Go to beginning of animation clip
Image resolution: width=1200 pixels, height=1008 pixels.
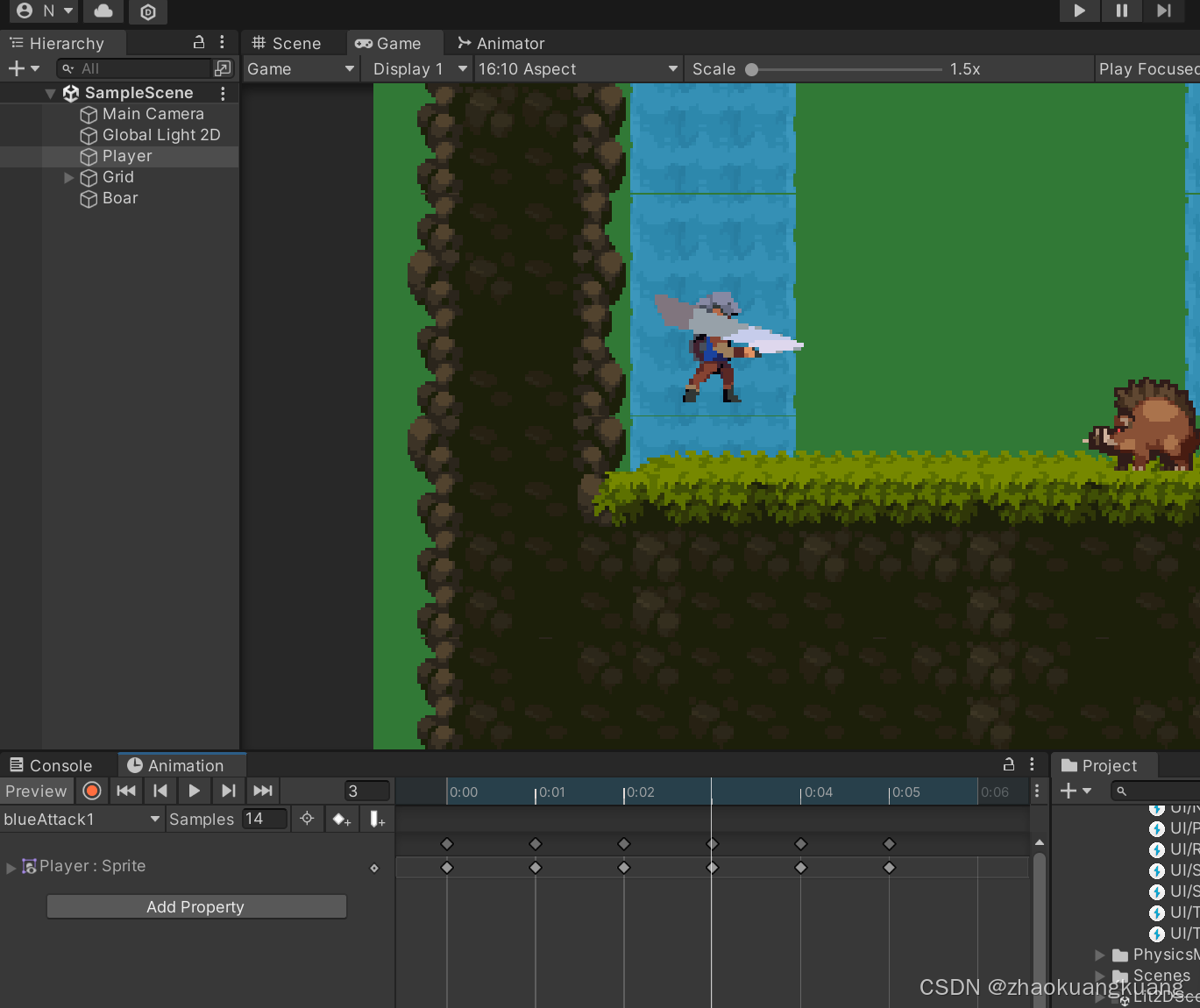126,791
